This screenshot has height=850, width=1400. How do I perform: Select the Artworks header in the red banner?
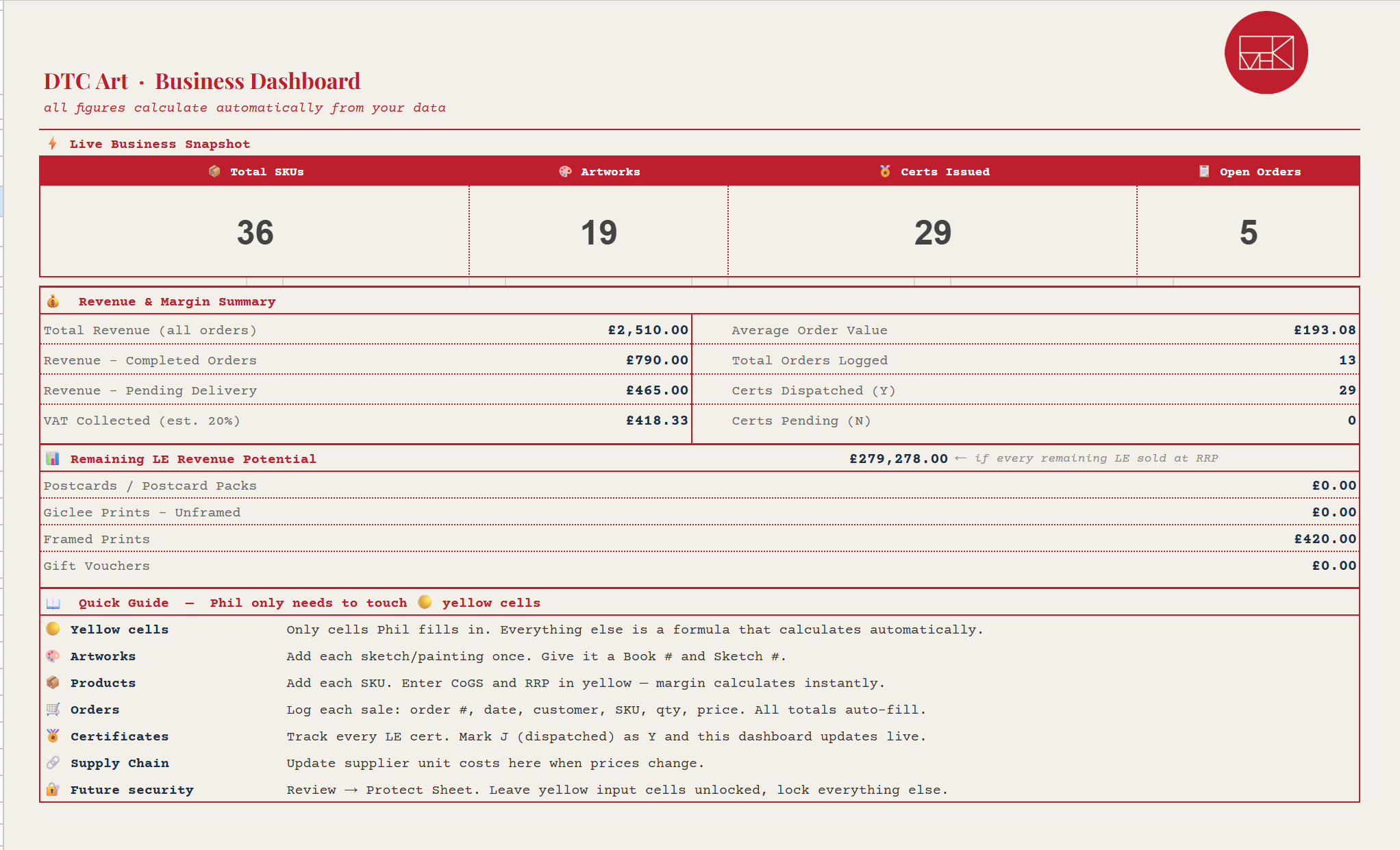(x=610, y=171)
